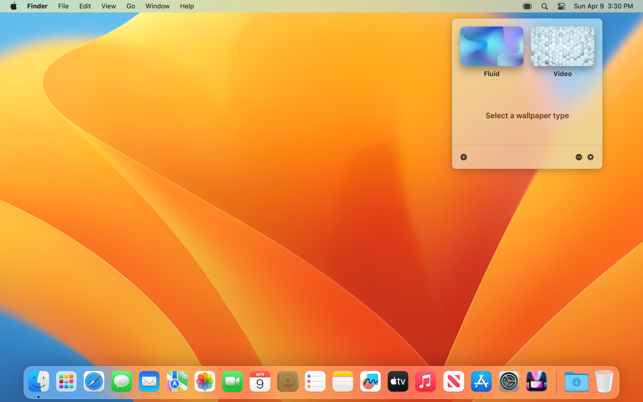Image resolution: width=643 pixels, height=402 pixels.
Task: Click the 'Video' label text
Action: tap(562, 74)
